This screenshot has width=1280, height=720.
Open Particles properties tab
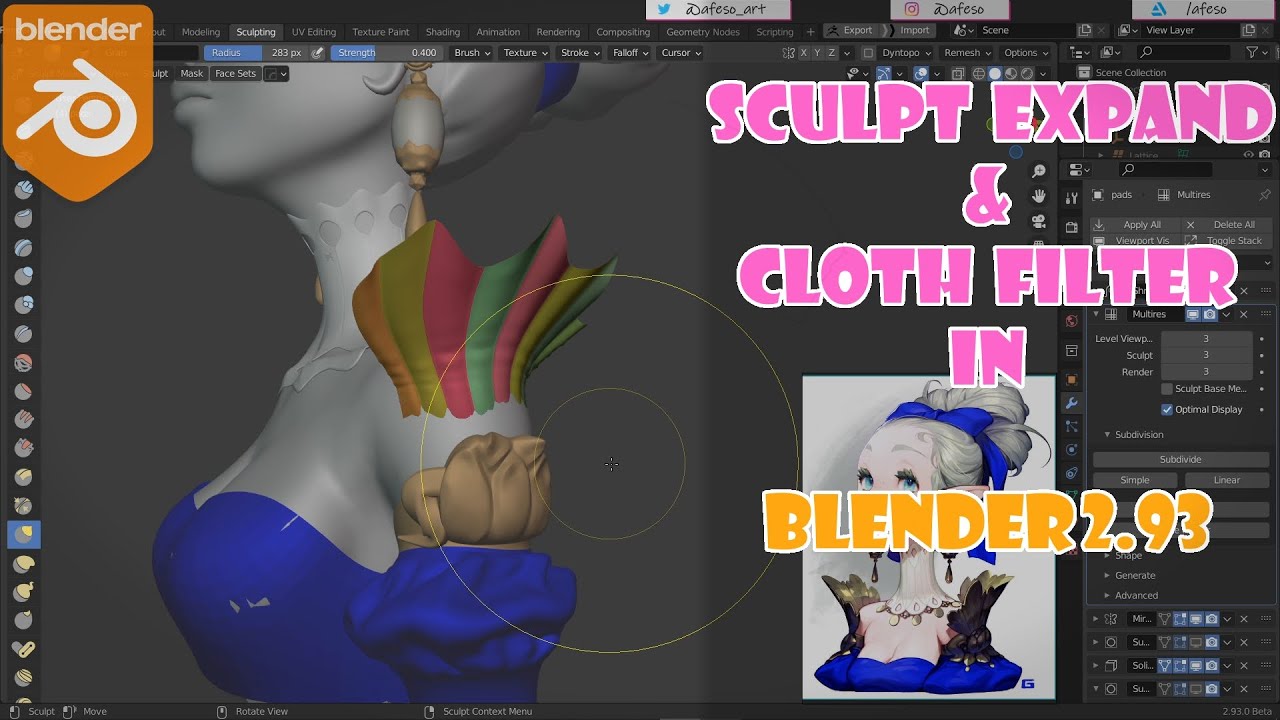pyautogui.click(x=1072, y=428)
